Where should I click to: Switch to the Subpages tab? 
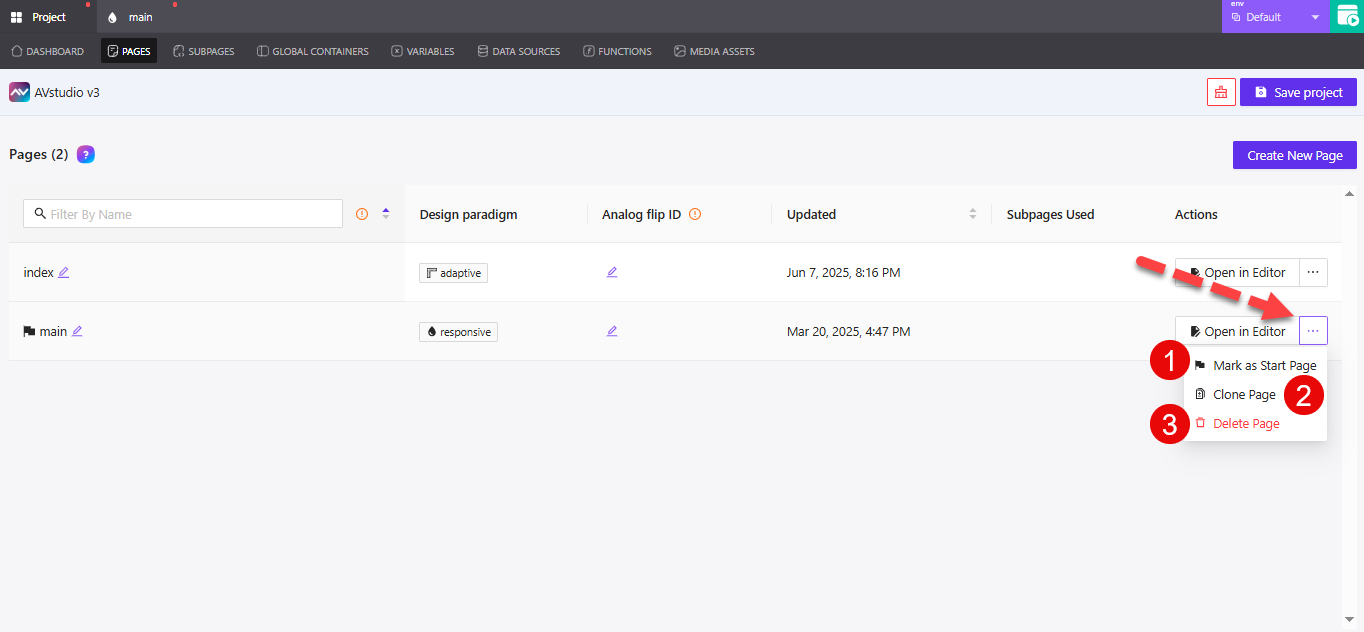[x=203, y=51]
